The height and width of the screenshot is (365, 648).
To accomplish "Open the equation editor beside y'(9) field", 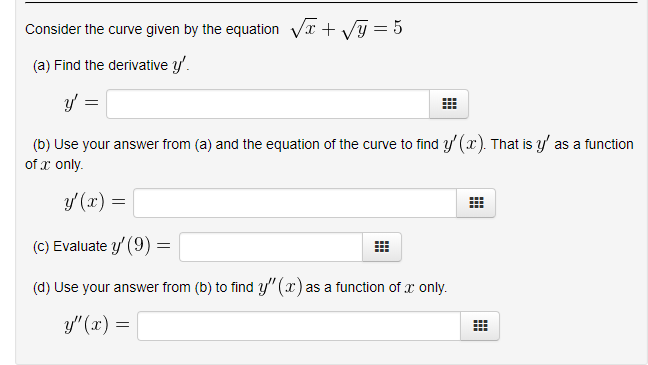I will click(382, 247).
